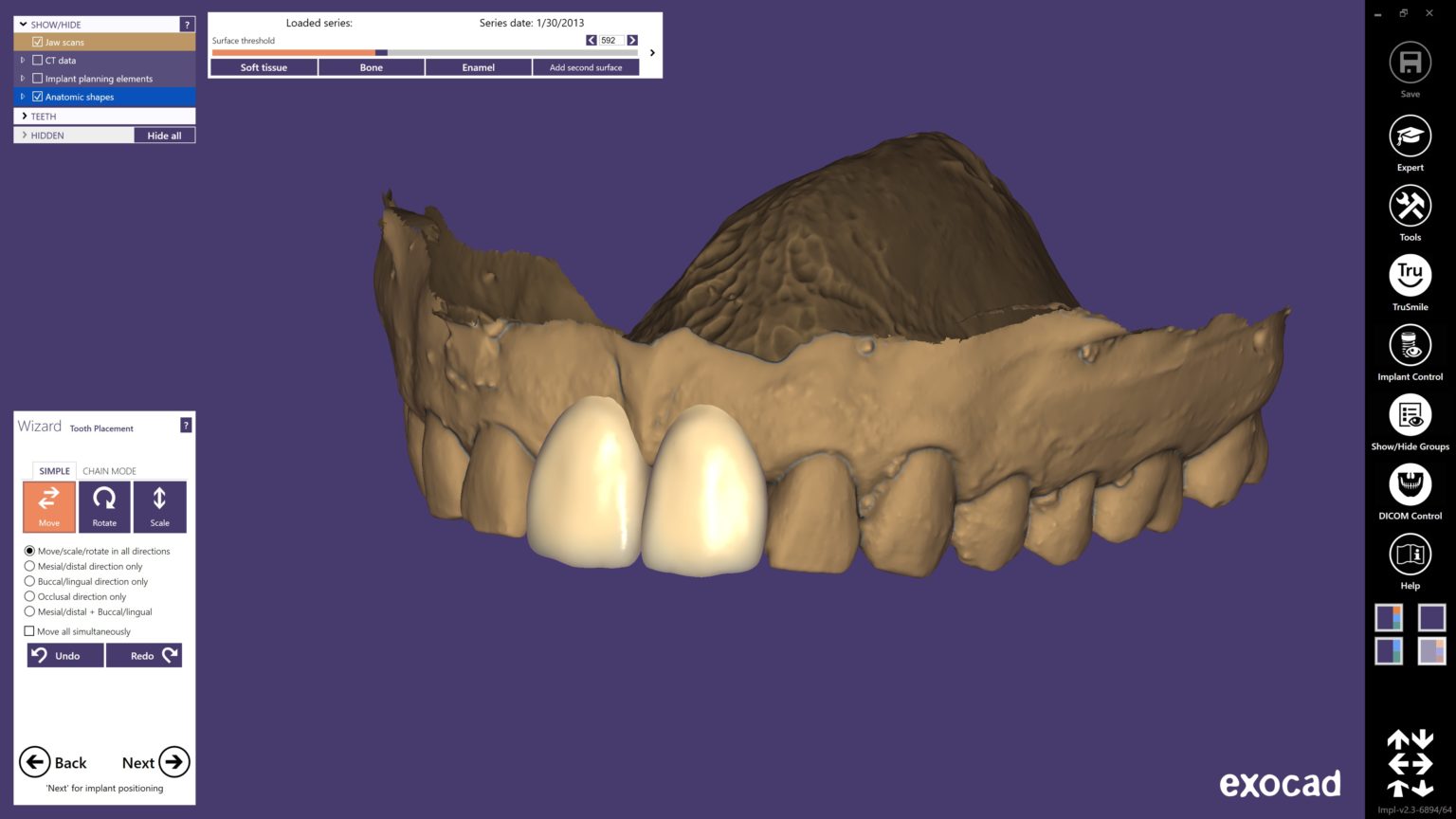
Task: Click the surface threshold value field
Action: [610, 40]
